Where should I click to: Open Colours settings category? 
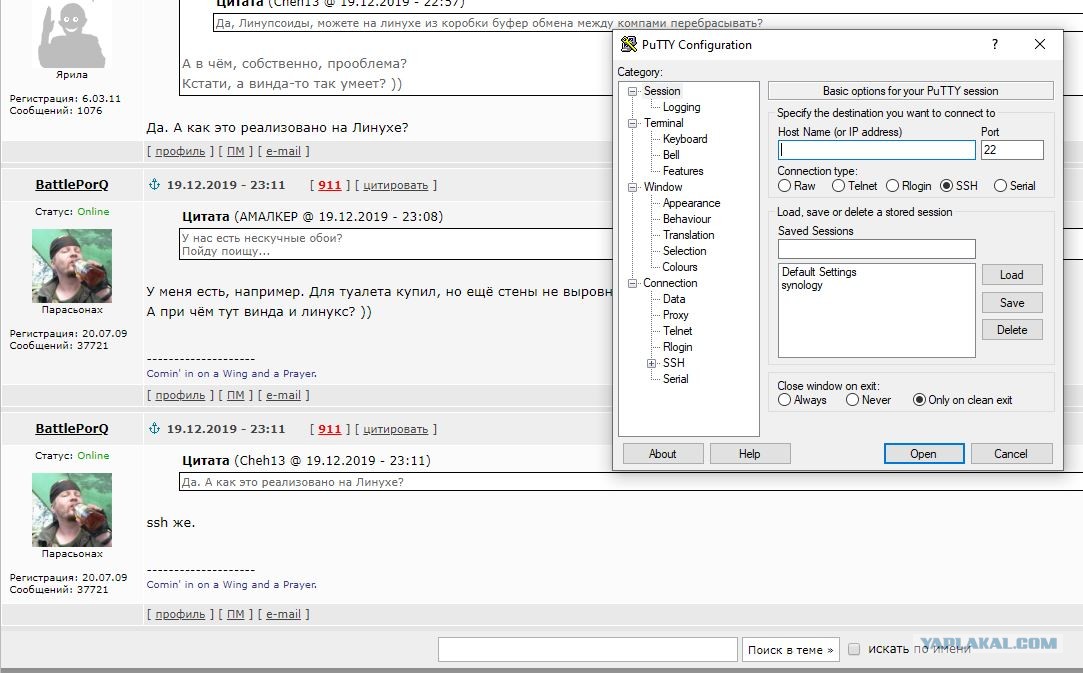point(680,267)
